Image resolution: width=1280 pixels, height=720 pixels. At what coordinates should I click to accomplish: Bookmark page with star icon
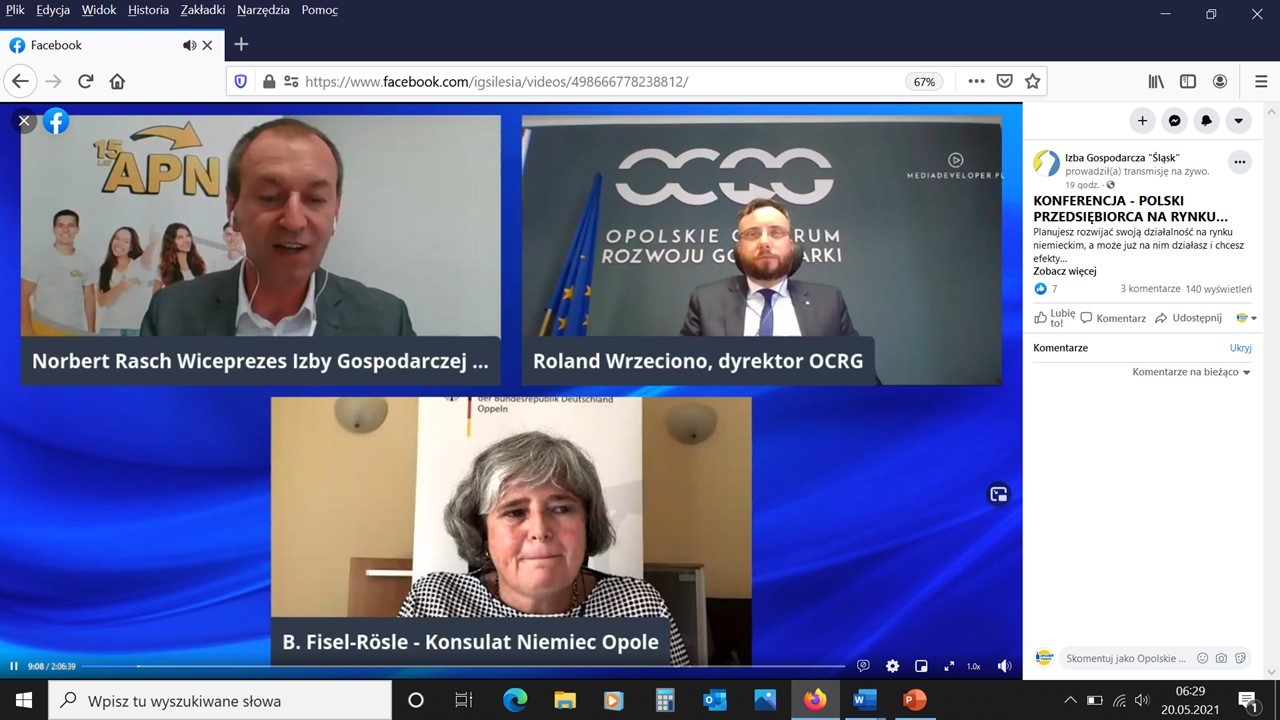point(1033,81)
